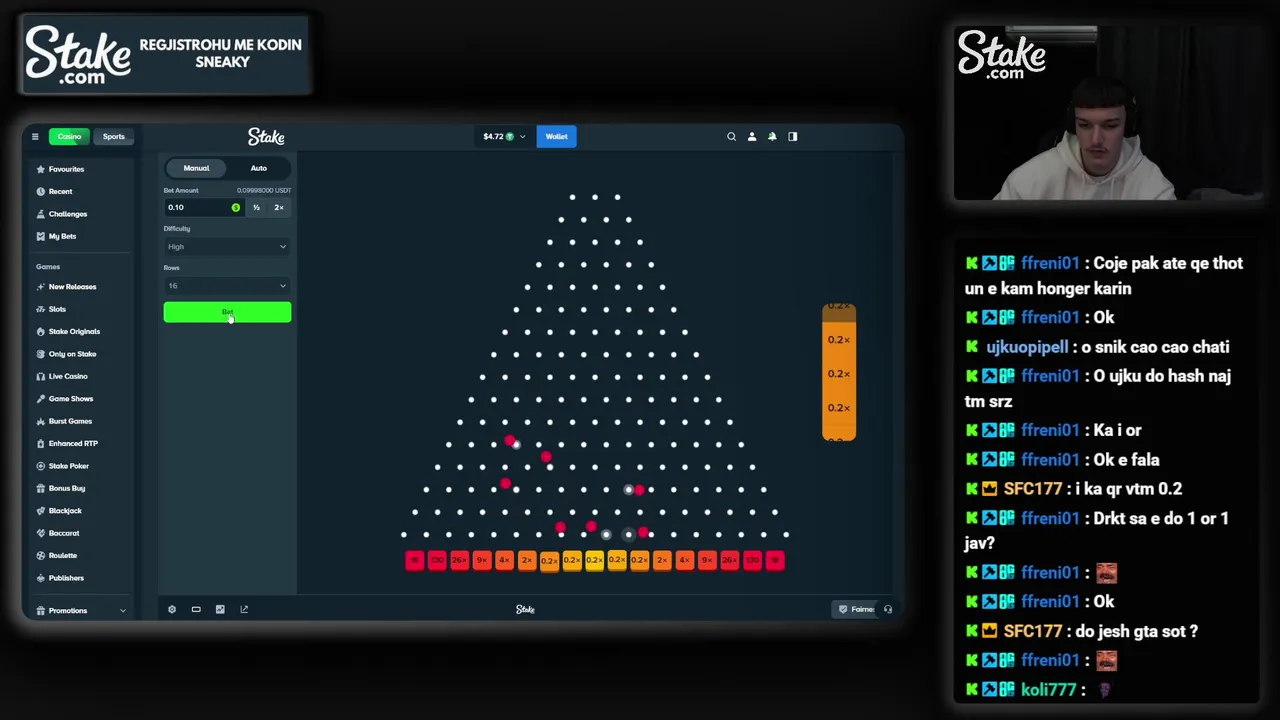Open Enhanced RTP category
This screenshot has height=720, width=1280.
[x=73, y=443]
